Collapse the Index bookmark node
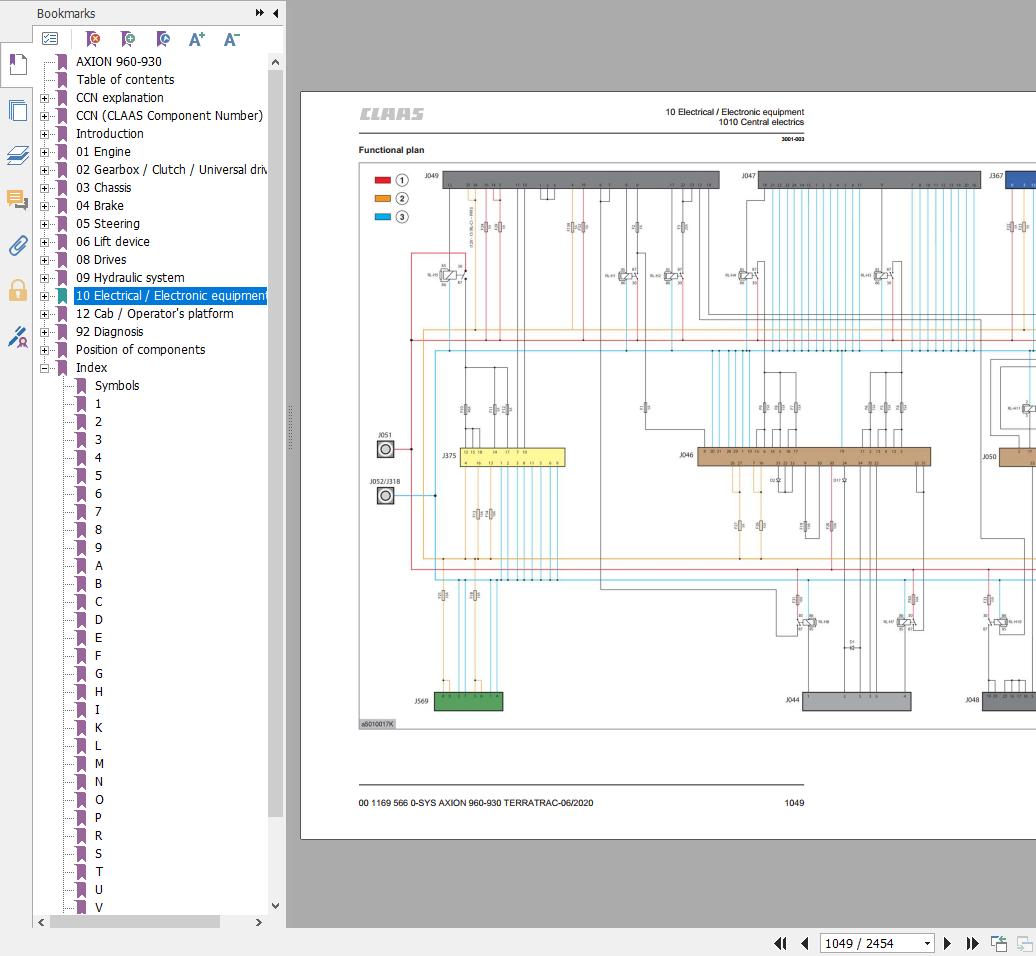The height and width of the screenshot is (956, 1036). 44,368
